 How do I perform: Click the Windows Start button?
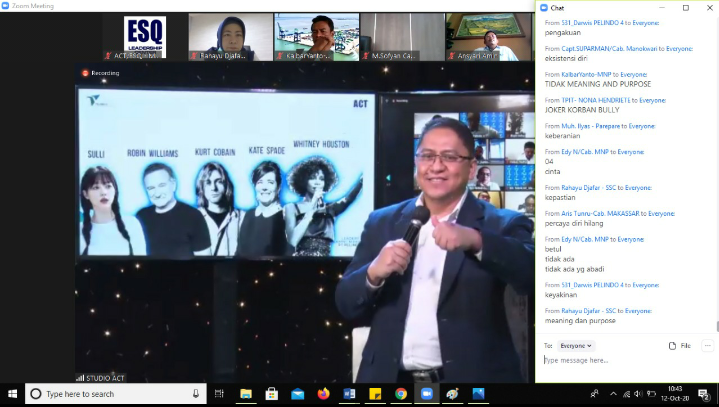(11, 394)
